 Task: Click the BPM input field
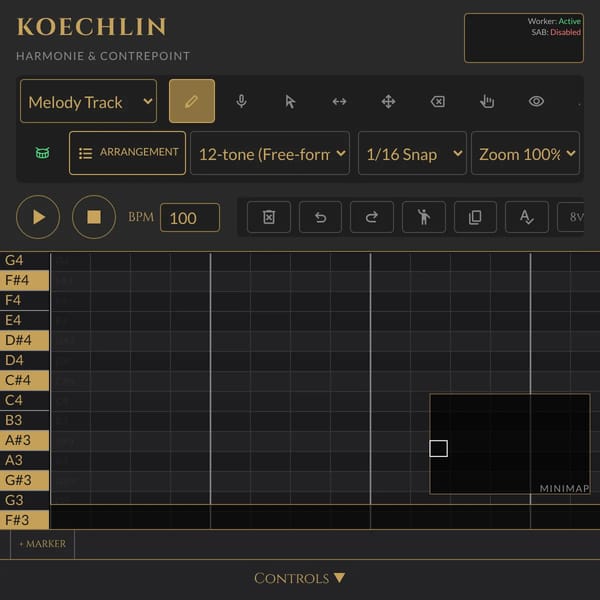(190, 217)
